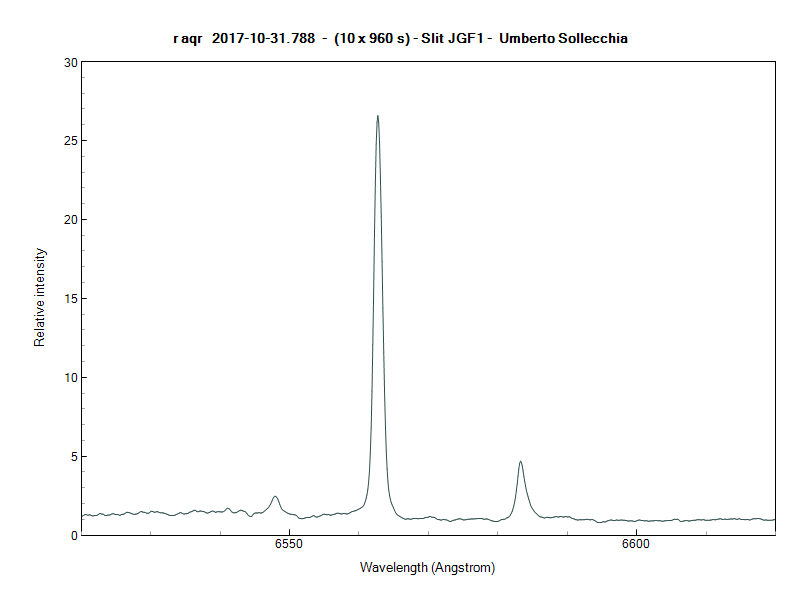Click the x-axis tick label 6550
Screen dimensions: 800x600
pos(288,545)
